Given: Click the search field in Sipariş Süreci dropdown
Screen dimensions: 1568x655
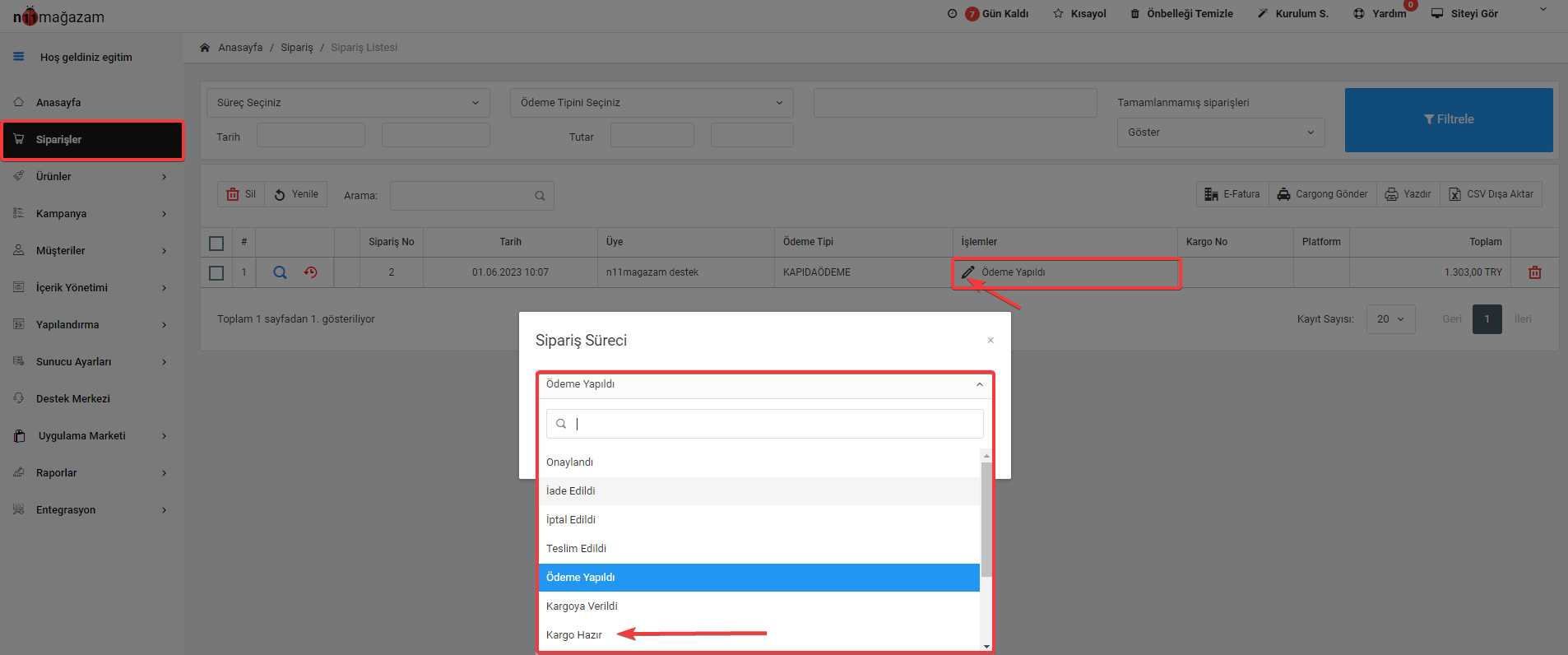Looking at the screenshot, I should click(x=765, y=424).
